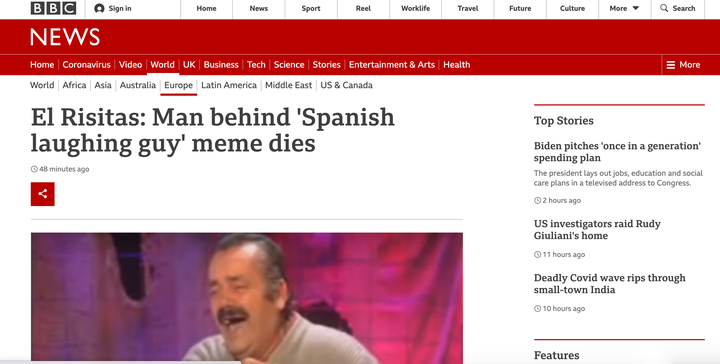720x364 pixels.
Task: Click the article headline El Risitas
Action: tap(213, 130)
